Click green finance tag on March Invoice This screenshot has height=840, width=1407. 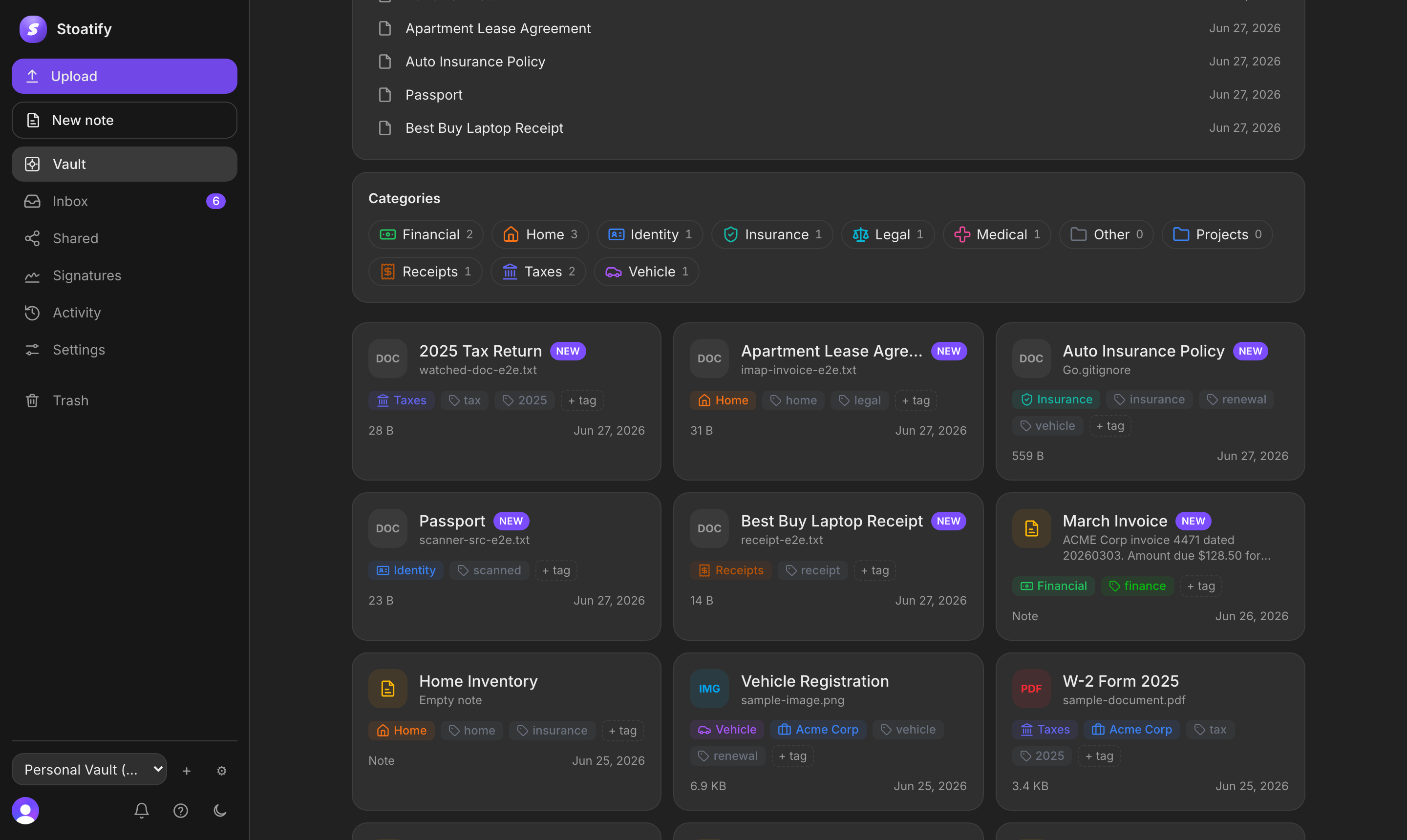1137,586
